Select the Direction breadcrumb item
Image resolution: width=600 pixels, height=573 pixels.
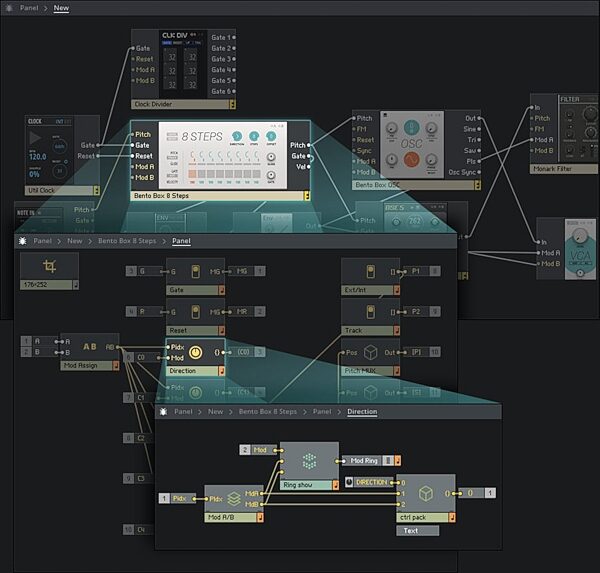click(362, 411)
